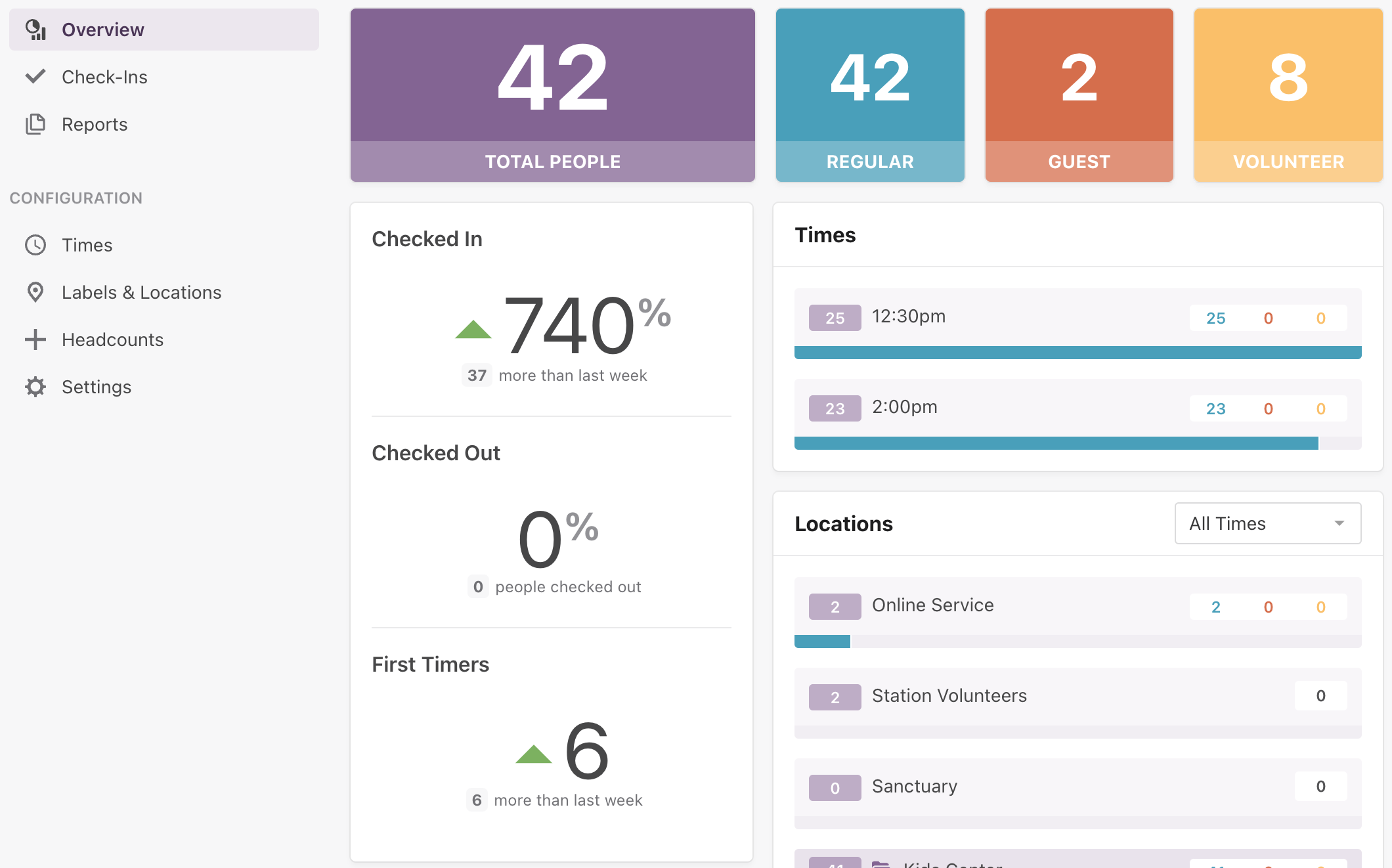This screenshot has width=1392, height=868.
Task: Click the CONFIGURATION section label
Action: click(76, 198)
